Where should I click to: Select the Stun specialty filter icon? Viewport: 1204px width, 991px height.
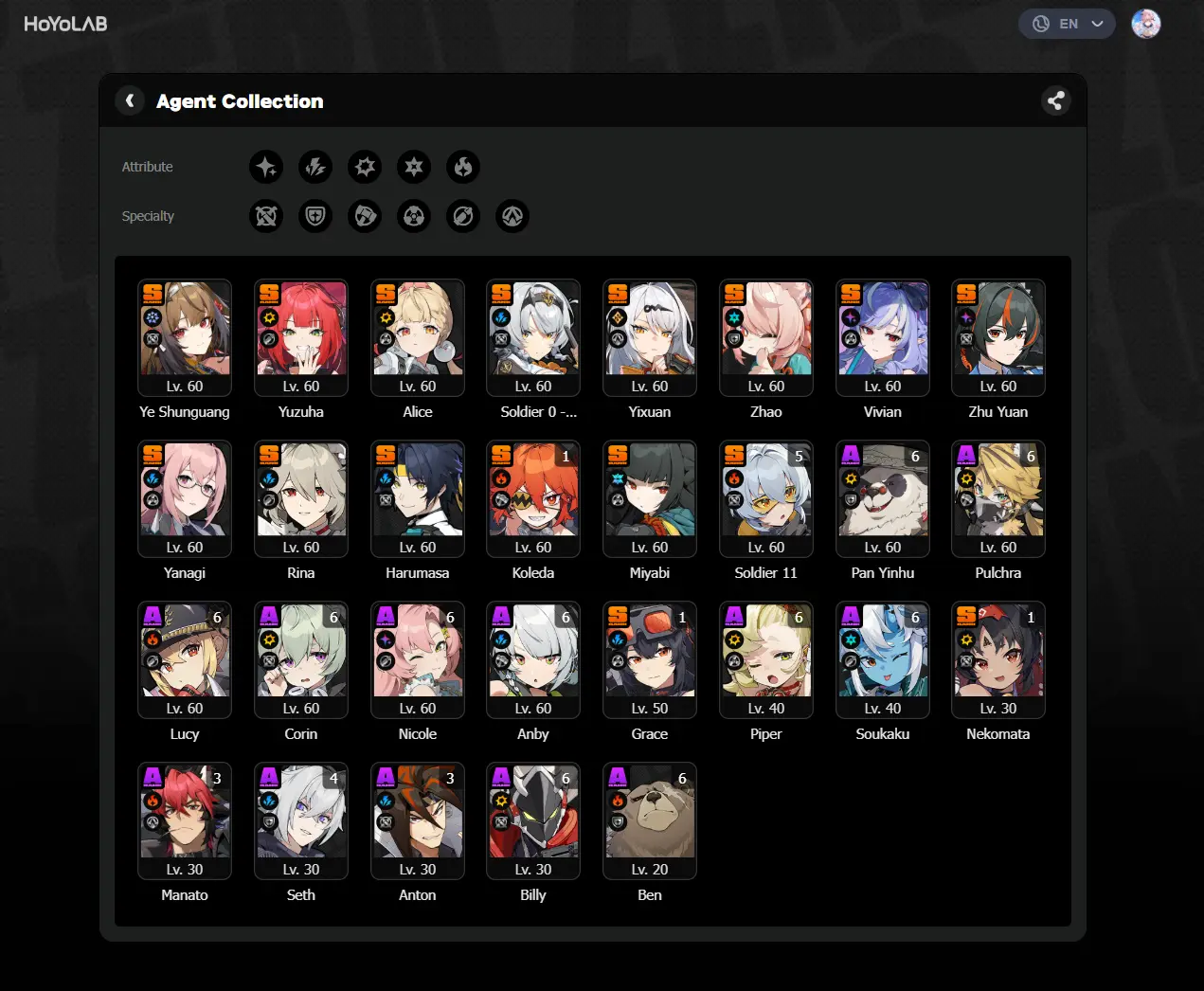pos(365,216)
